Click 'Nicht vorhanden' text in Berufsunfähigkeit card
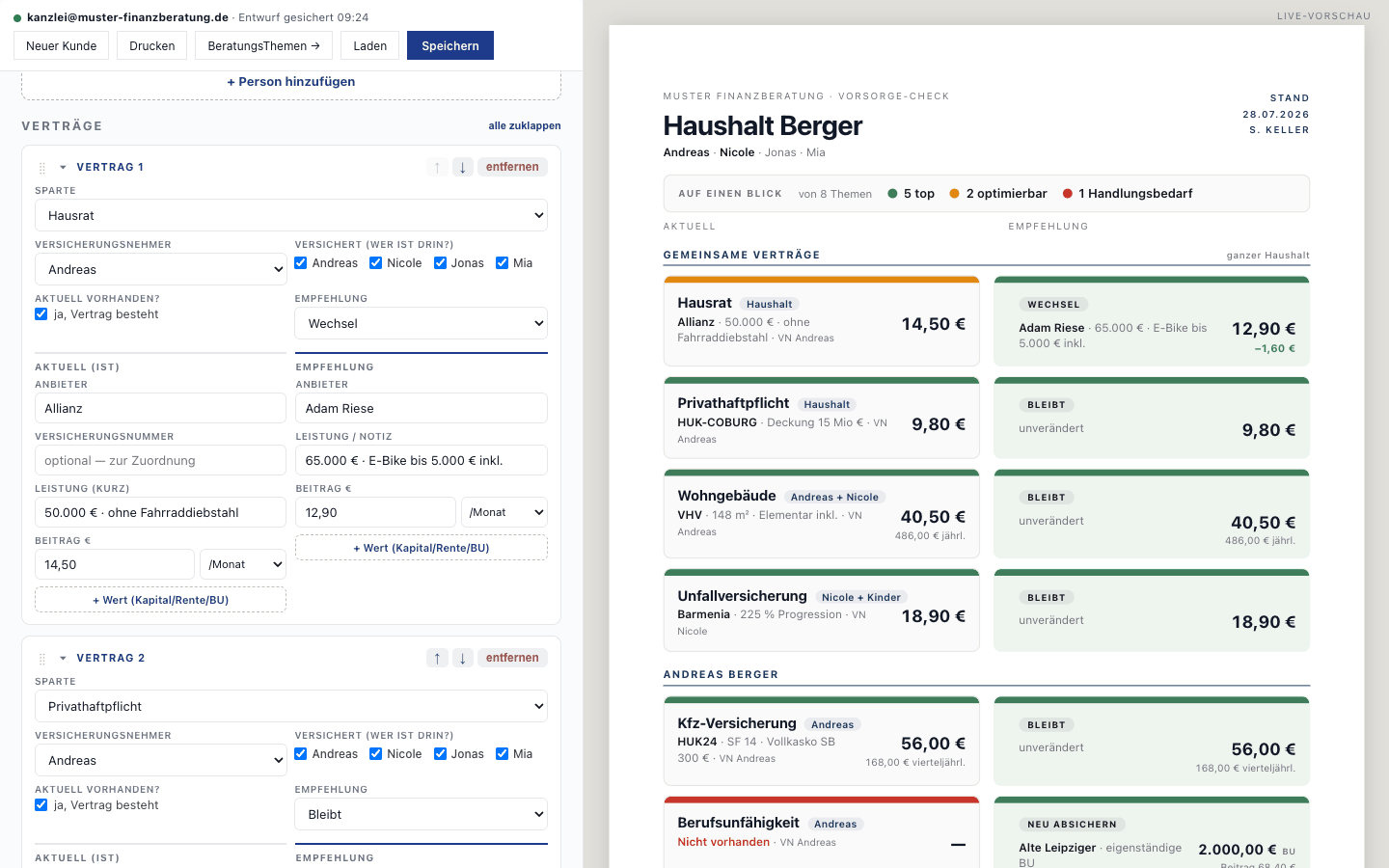1389x868 pixels. [x=723, y=842]
